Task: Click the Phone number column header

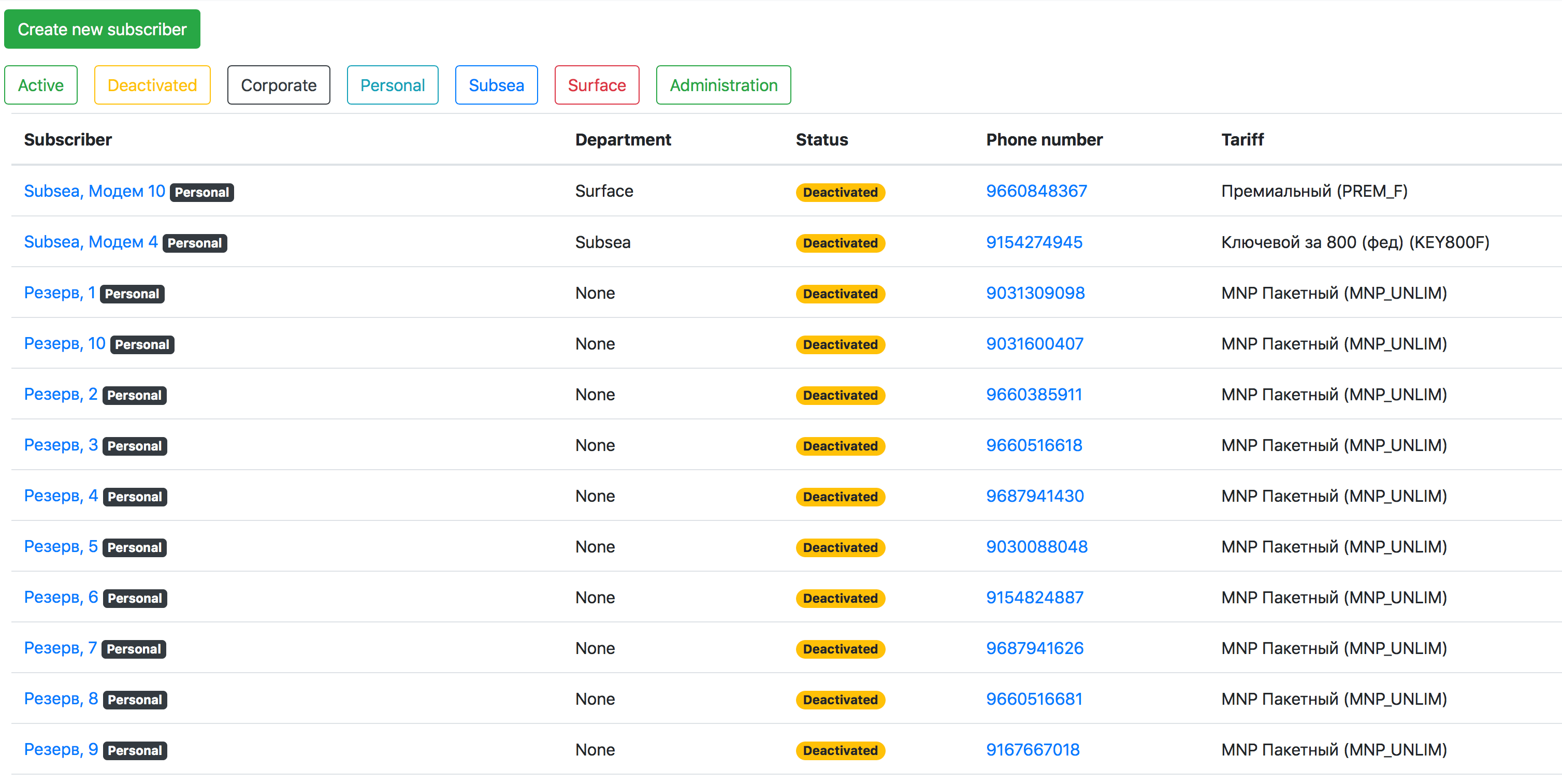Action: 1044,139
